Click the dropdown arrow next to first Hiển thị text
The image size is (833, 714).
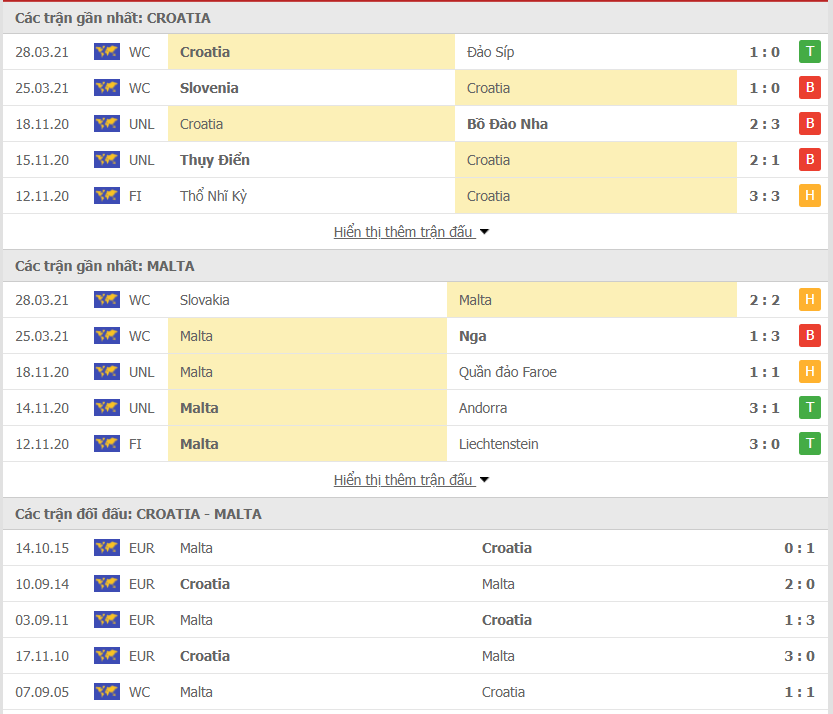(484, 231)
